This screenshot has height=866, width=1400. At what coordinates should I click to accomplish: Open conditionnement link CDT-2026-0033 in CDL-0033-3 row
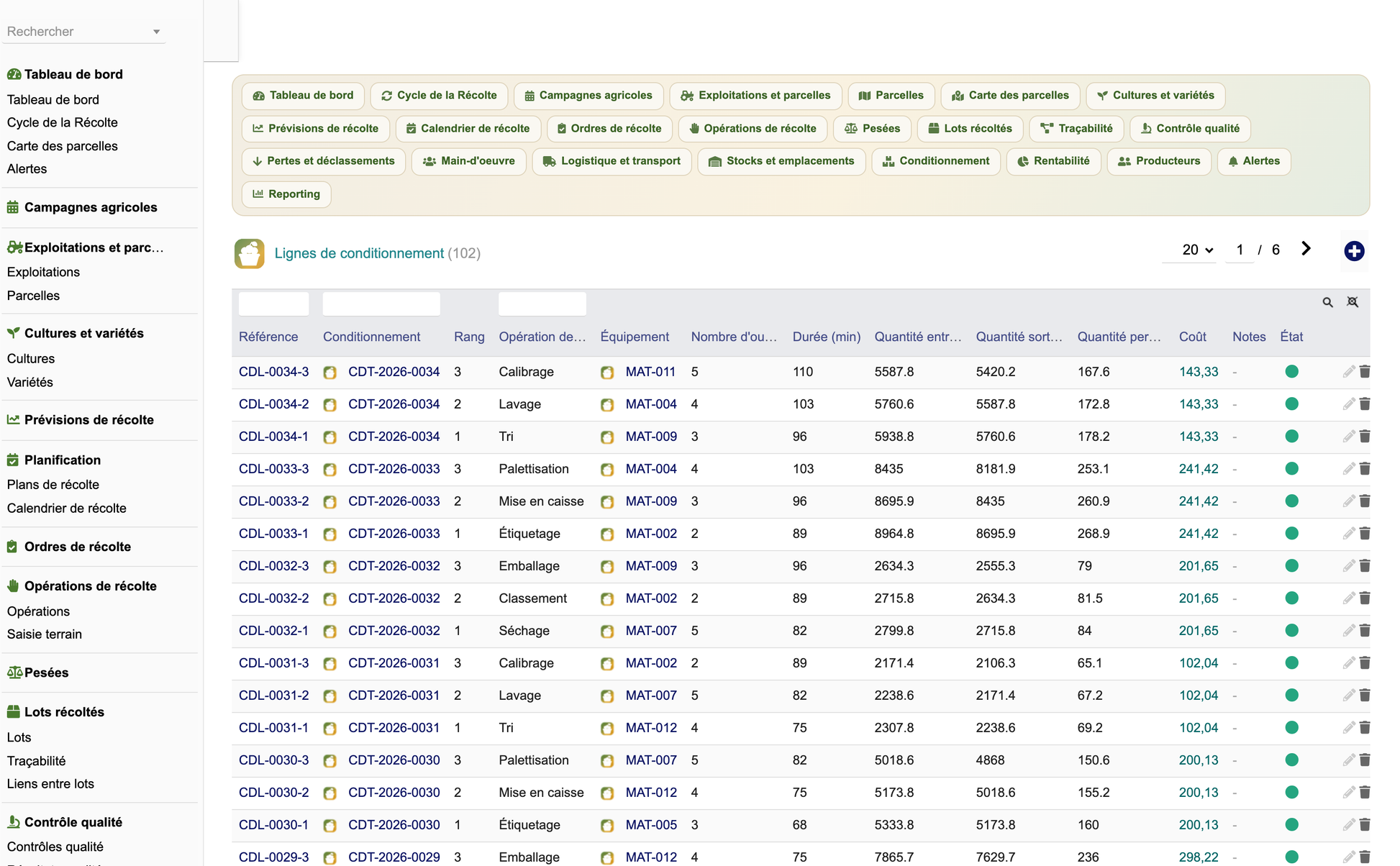[394, 469]
